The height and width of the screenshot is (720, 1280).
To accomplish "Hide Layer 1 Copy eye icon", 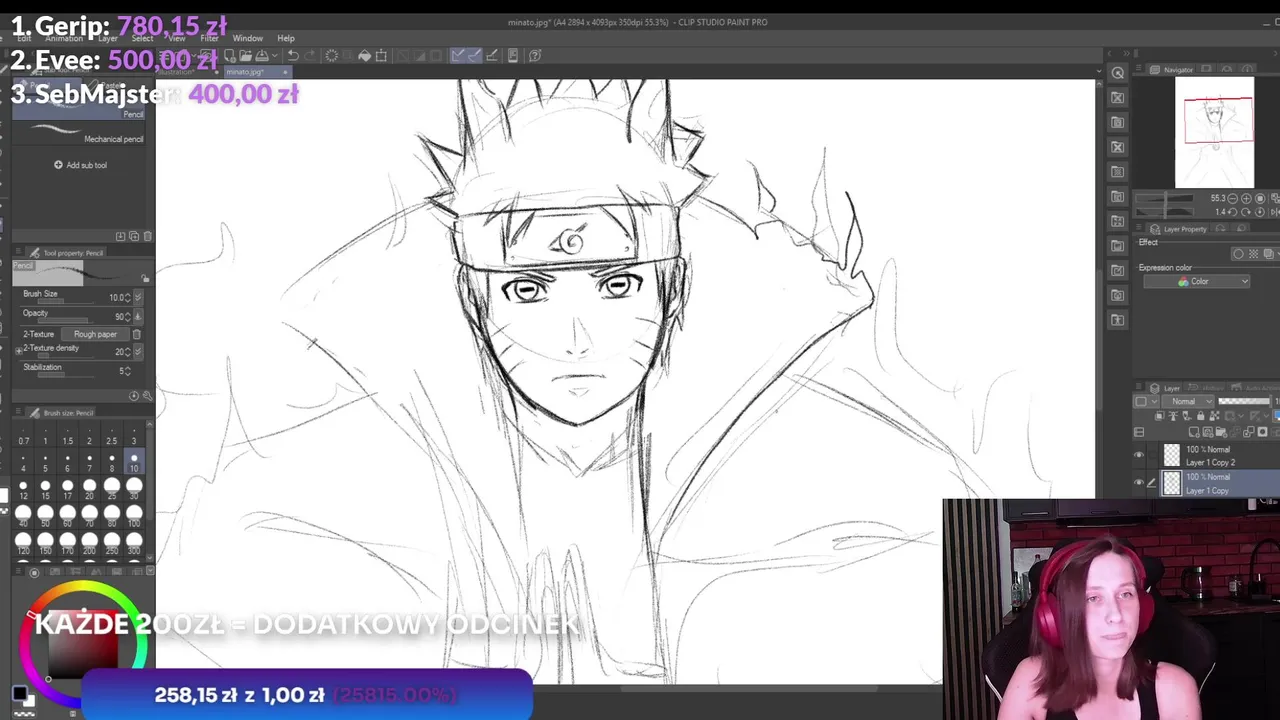I will [1139, 483].
